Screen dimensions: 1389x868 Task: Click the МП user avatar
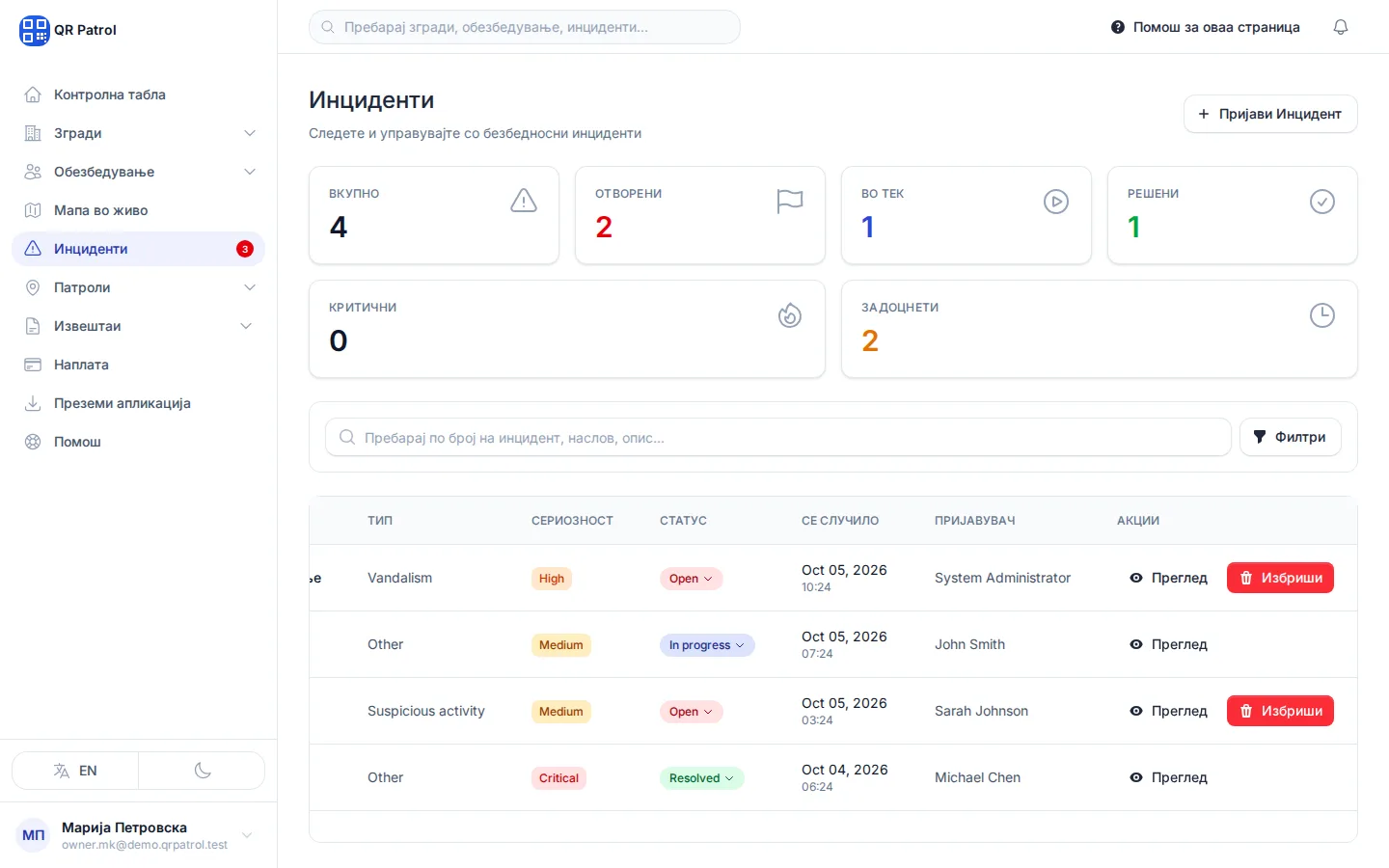tap(34, 835)
